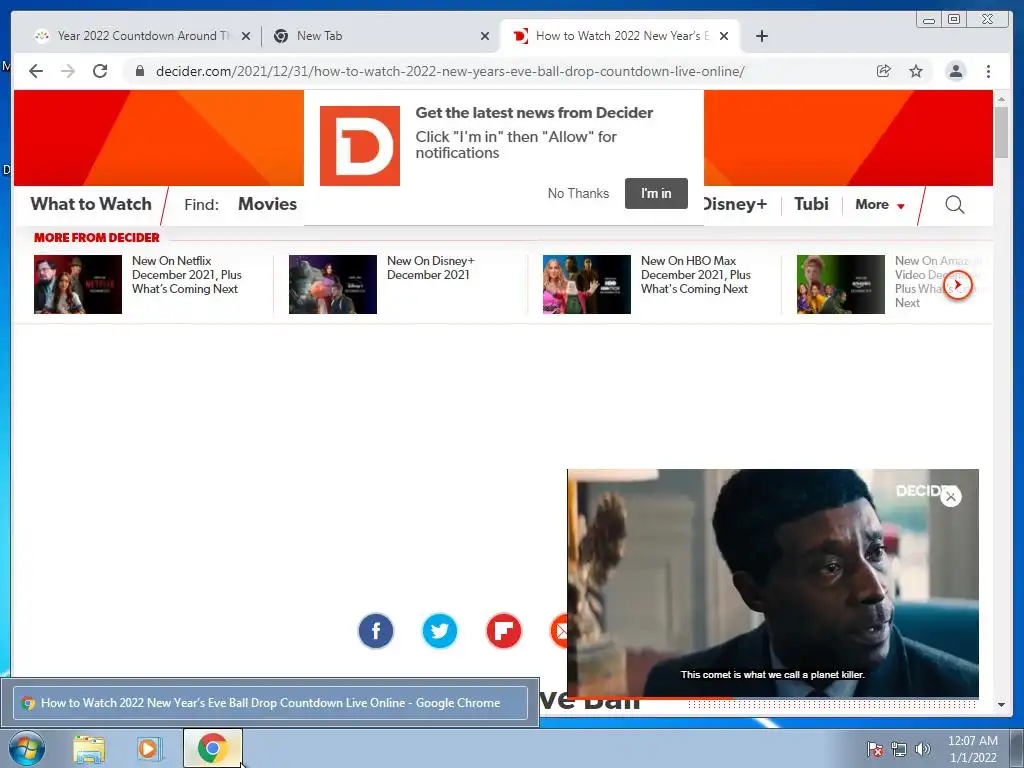Open New On Disney+ thumbnail image
This screenshot has width=1024, height=768.
coord(332,284)
